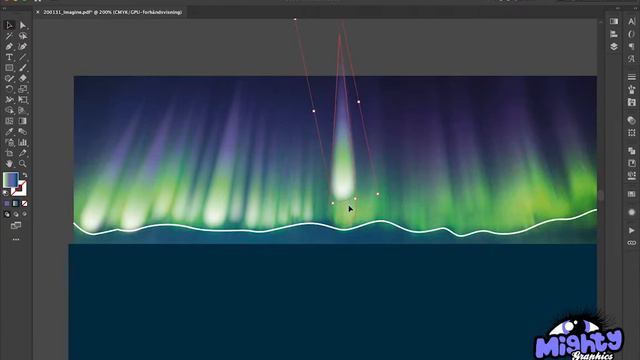Pick the Curvature tool

(x=23, y=47)
